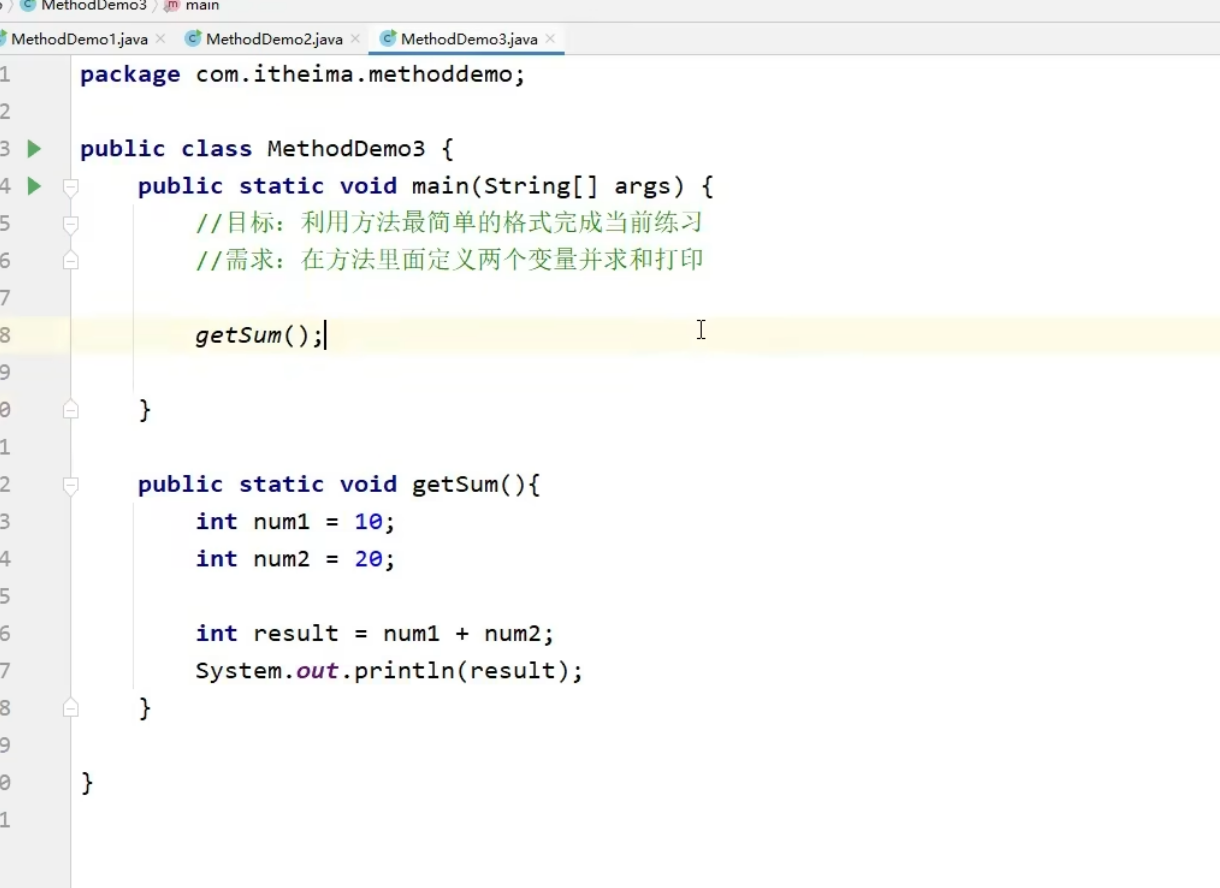The width and height of the screenshot is (1220, 888).
Task: Click class icon on MethodDemo3.java tab
Action: [x=386, y=38]
